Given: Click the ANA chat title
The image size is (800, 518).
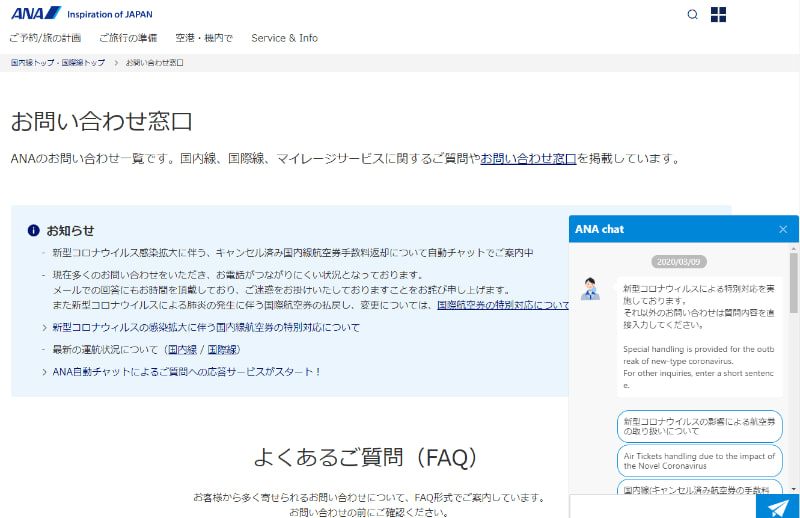Looking at the screenshot, I should (x=599, y=229).
